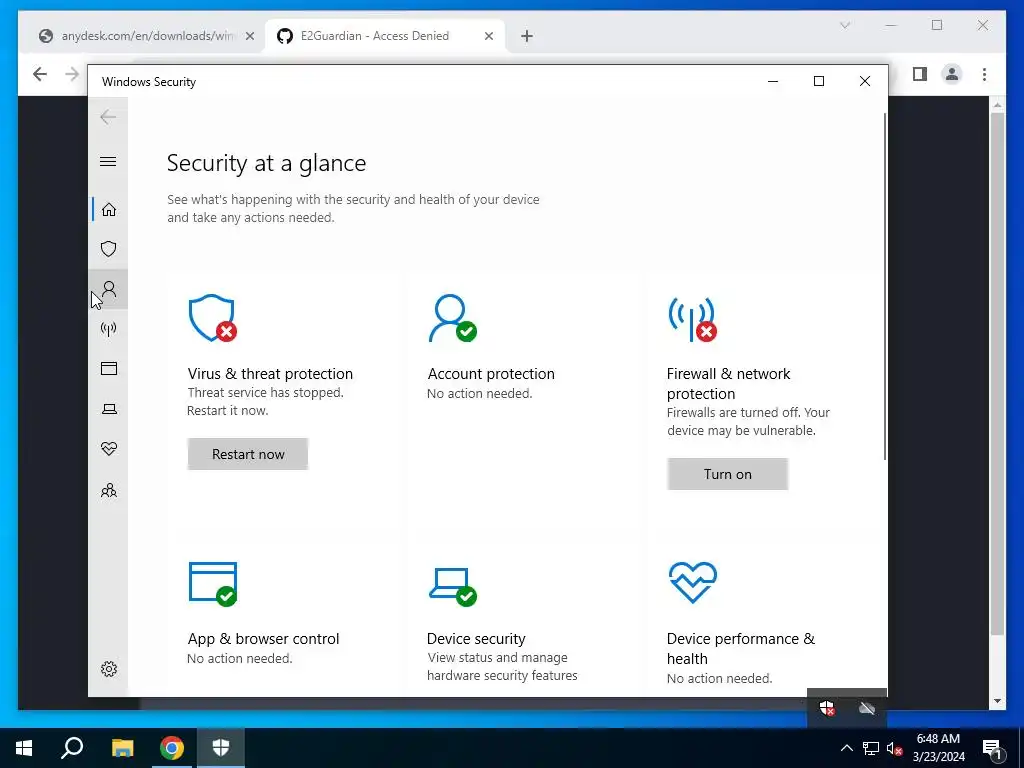Click Windows Security shield in tray overflow
The image size is (1024, 768).
pyautogui.click(x=827, y=708)
